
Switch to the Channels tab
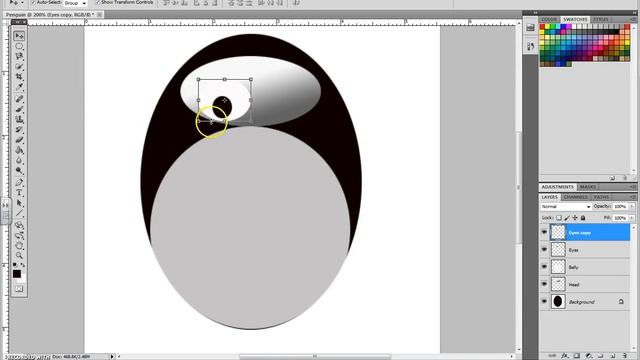[575, 197]
